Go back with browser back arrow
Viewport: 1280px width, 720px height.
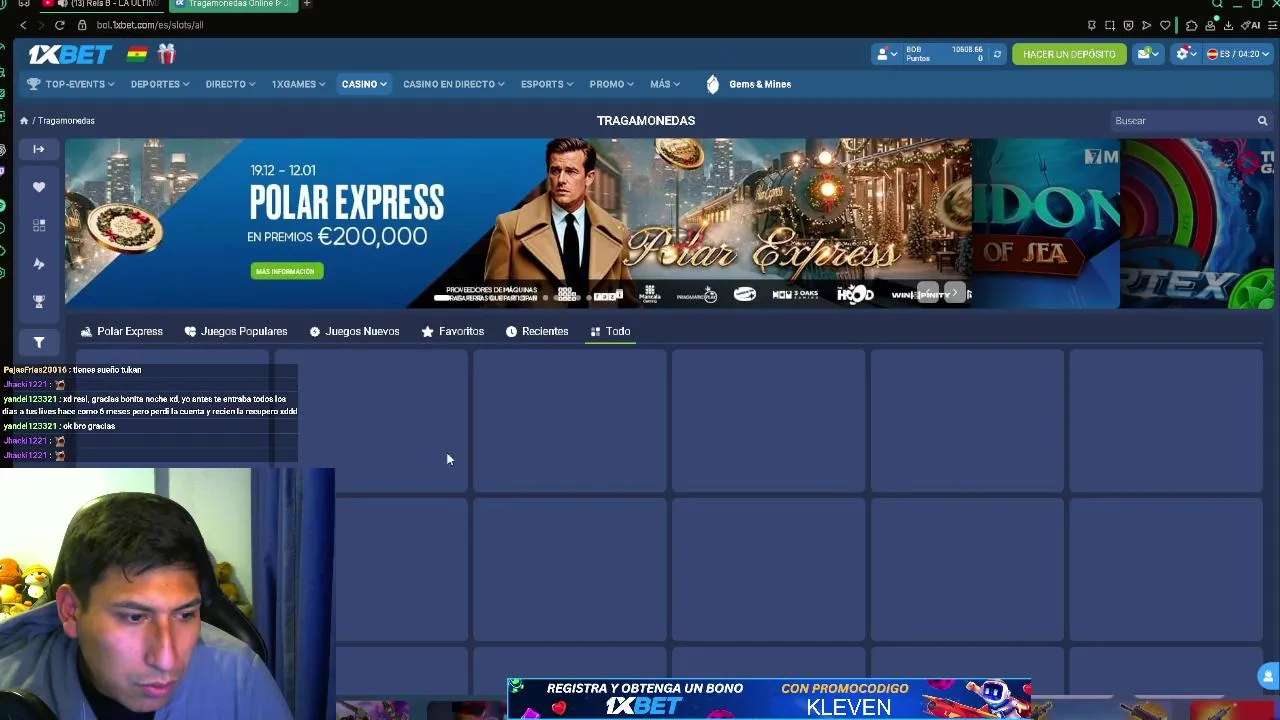tap(23, 25)
